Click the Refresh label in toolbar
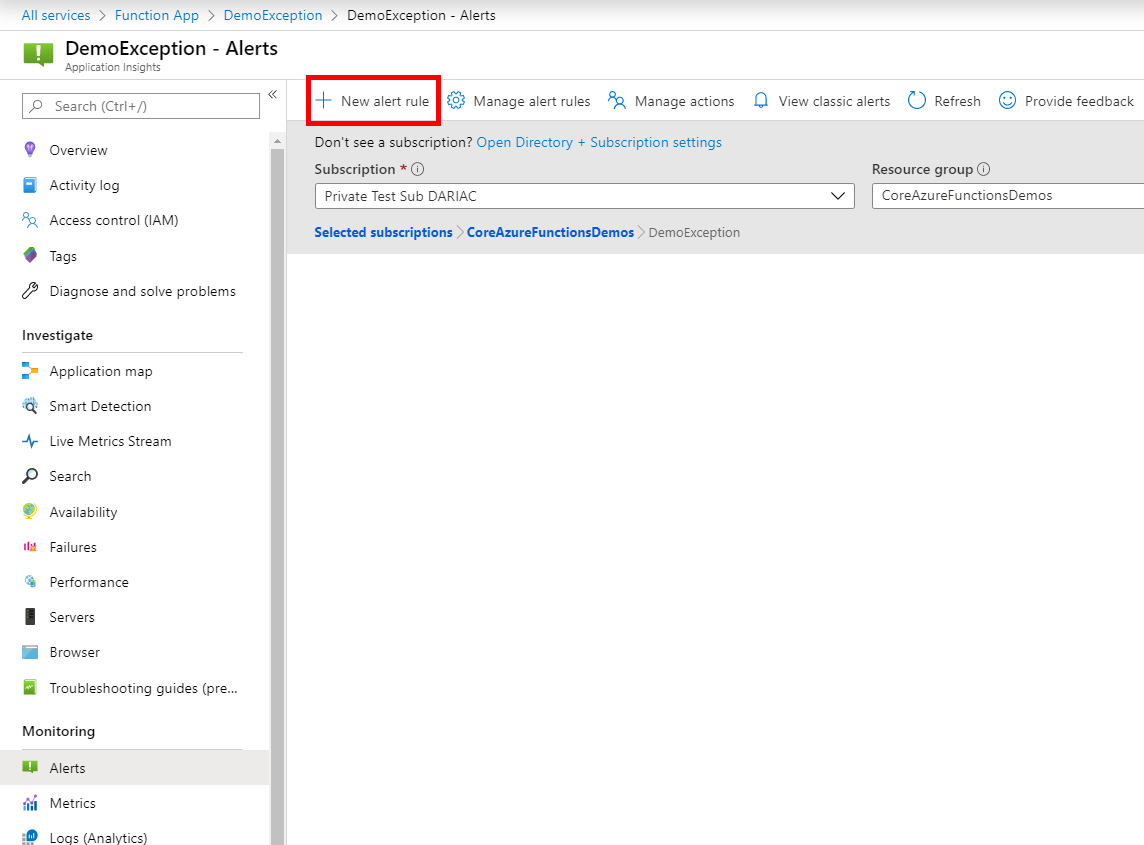1144x845 pixels. tap(957, 101)
